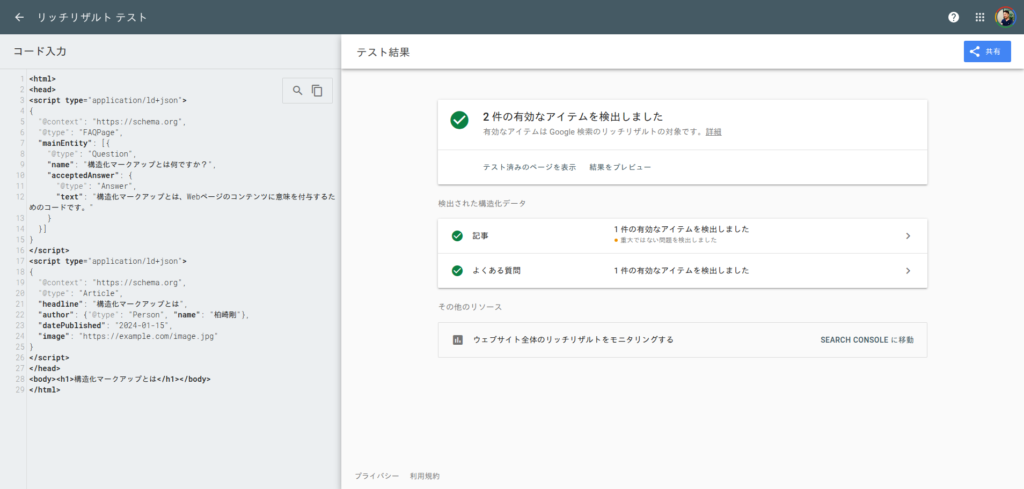The width and height of the screenshot is (1024, 489).
Task: Click the green check beside 記事
Action: [457, 236]
